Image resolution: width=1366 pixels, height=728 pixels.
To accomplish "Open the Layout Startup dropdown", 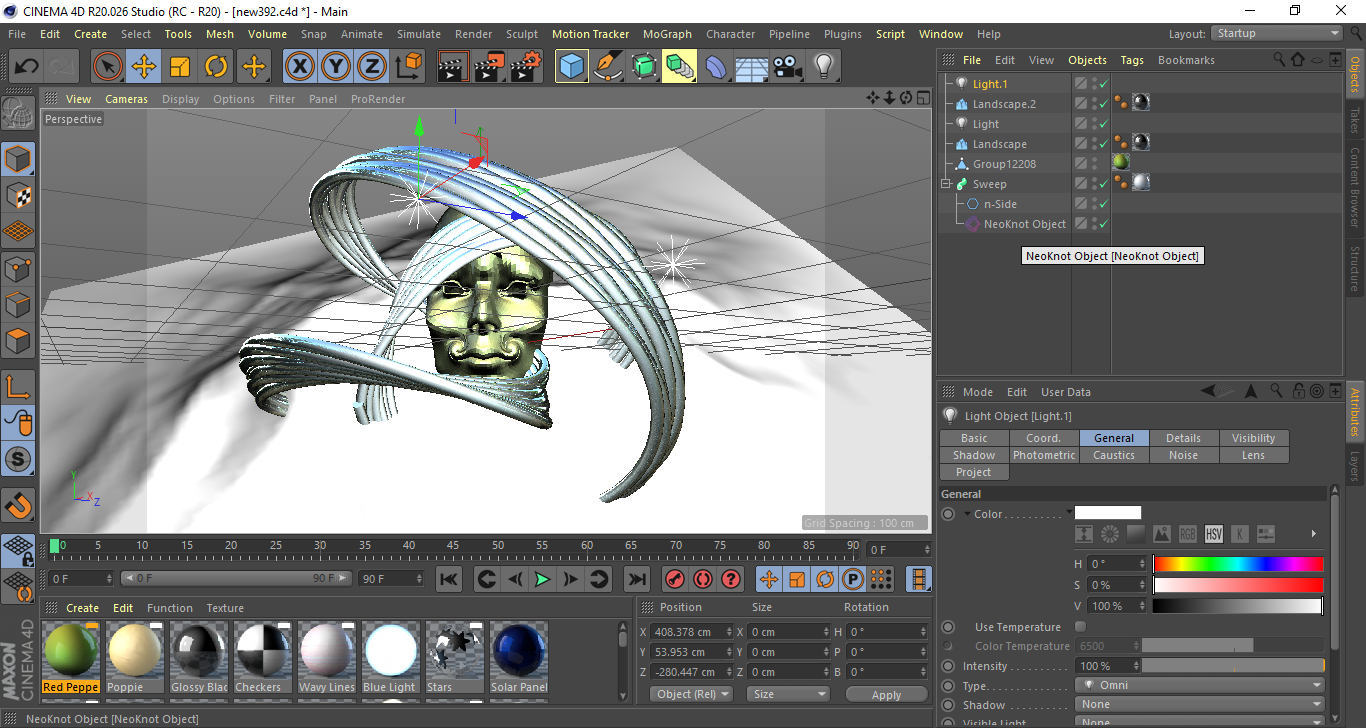I will point(1276,34).
